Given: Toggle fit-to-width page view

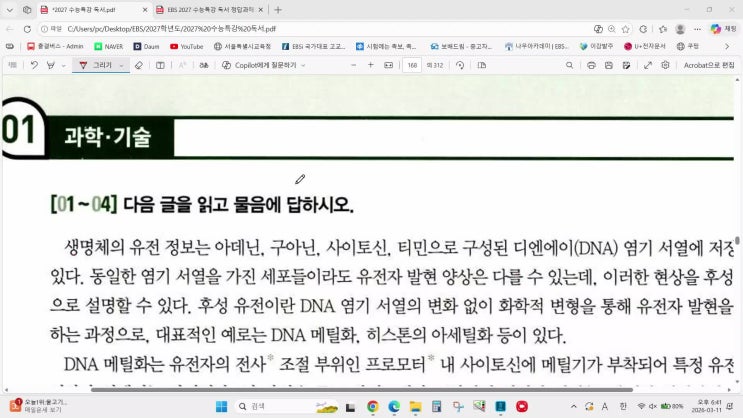Looking at the screenshot, I should coord(387,65).
